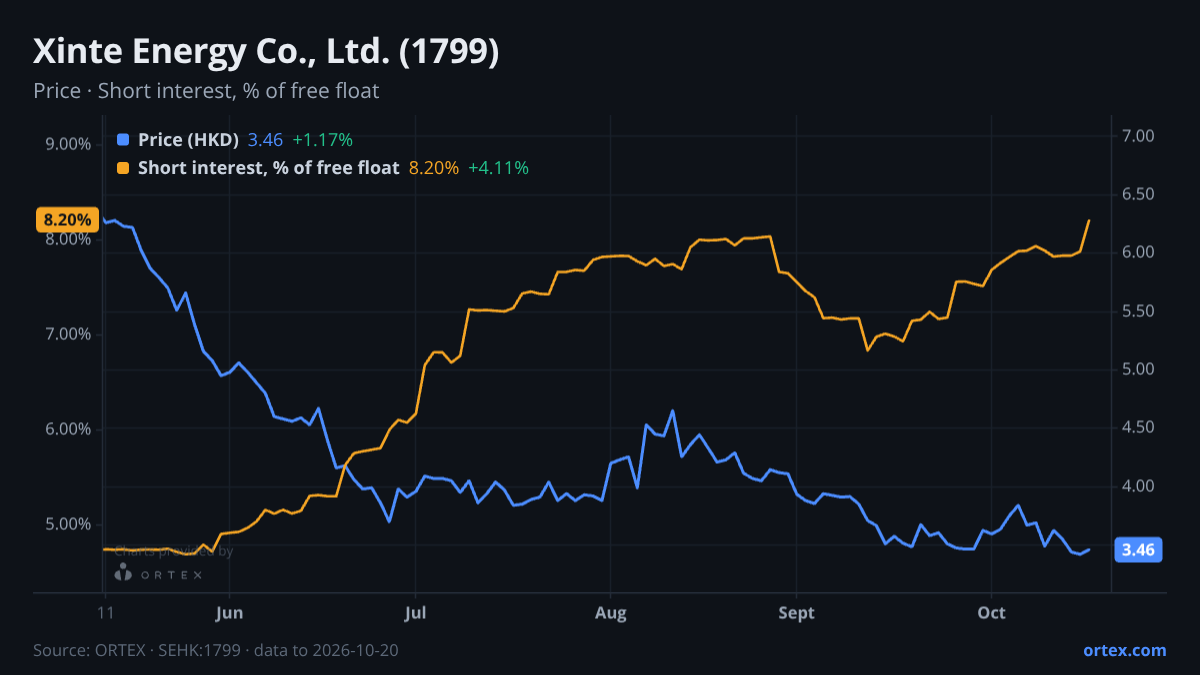Click the 9.00% left axis label
This screenshot has width=1200, height=675.
pos(68,144)
